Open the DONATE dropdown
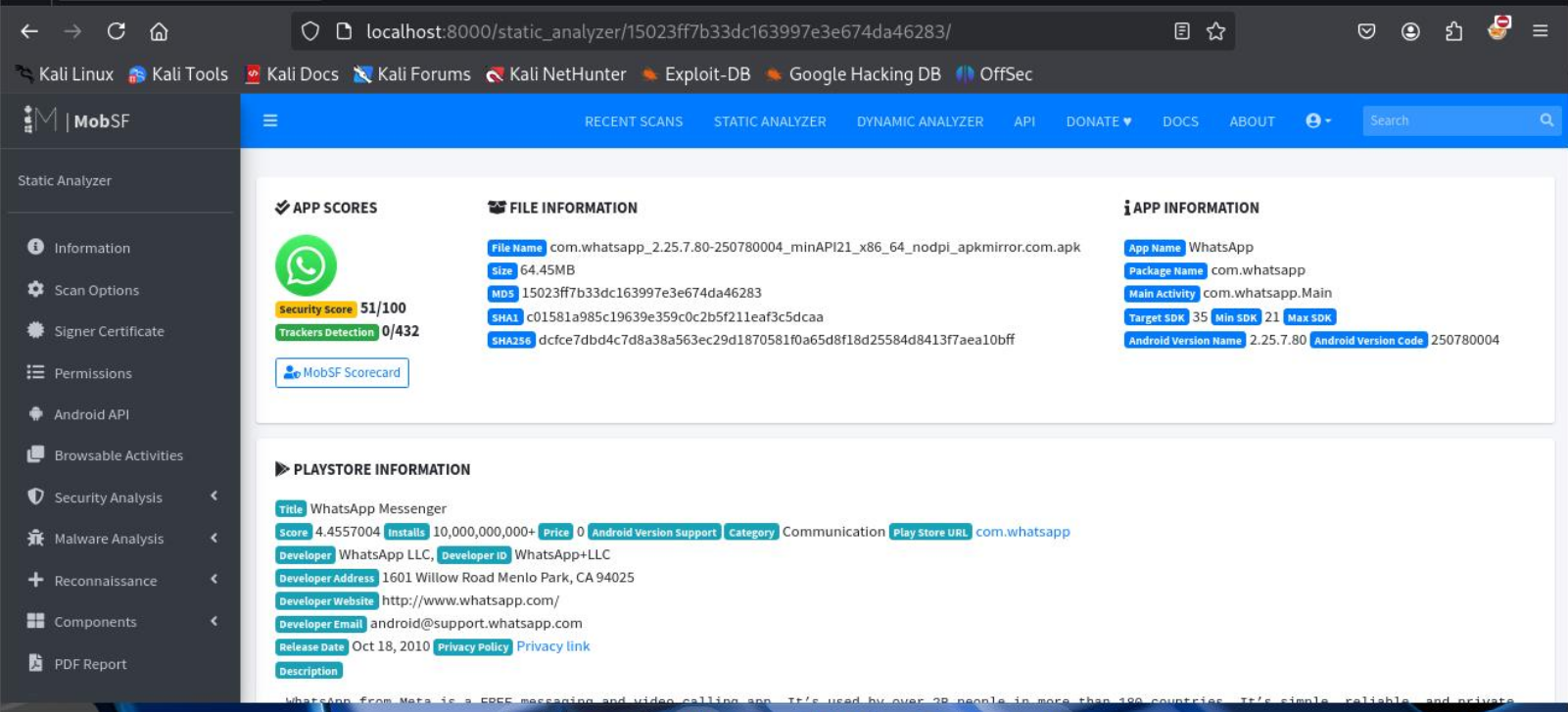Screen dimensions: 1568x712 tap(1099, 121)
